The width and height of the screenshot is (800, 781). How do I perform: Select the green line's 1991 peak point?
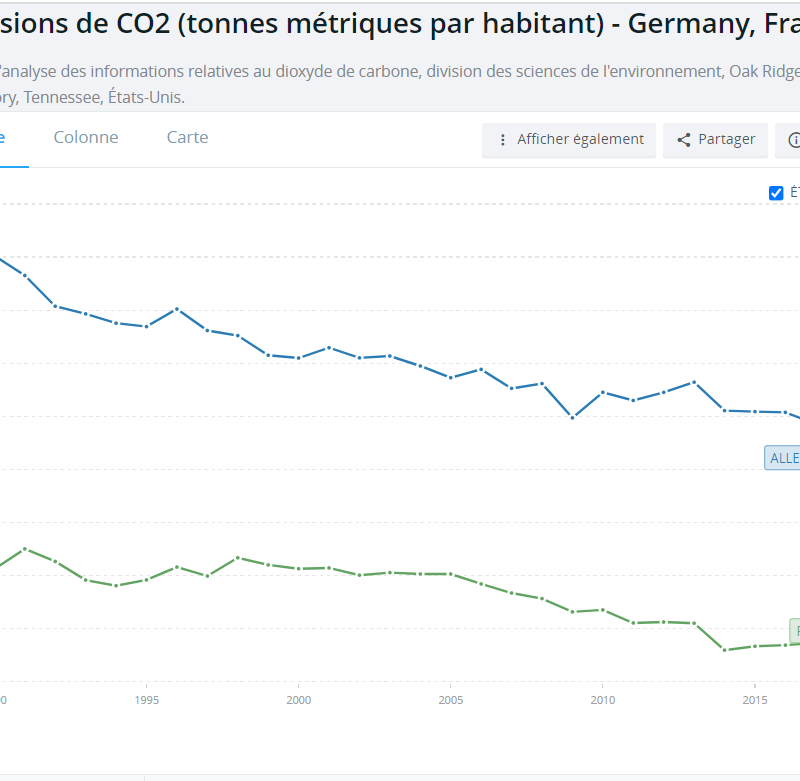pyautogui.click(x=25, y=549)
